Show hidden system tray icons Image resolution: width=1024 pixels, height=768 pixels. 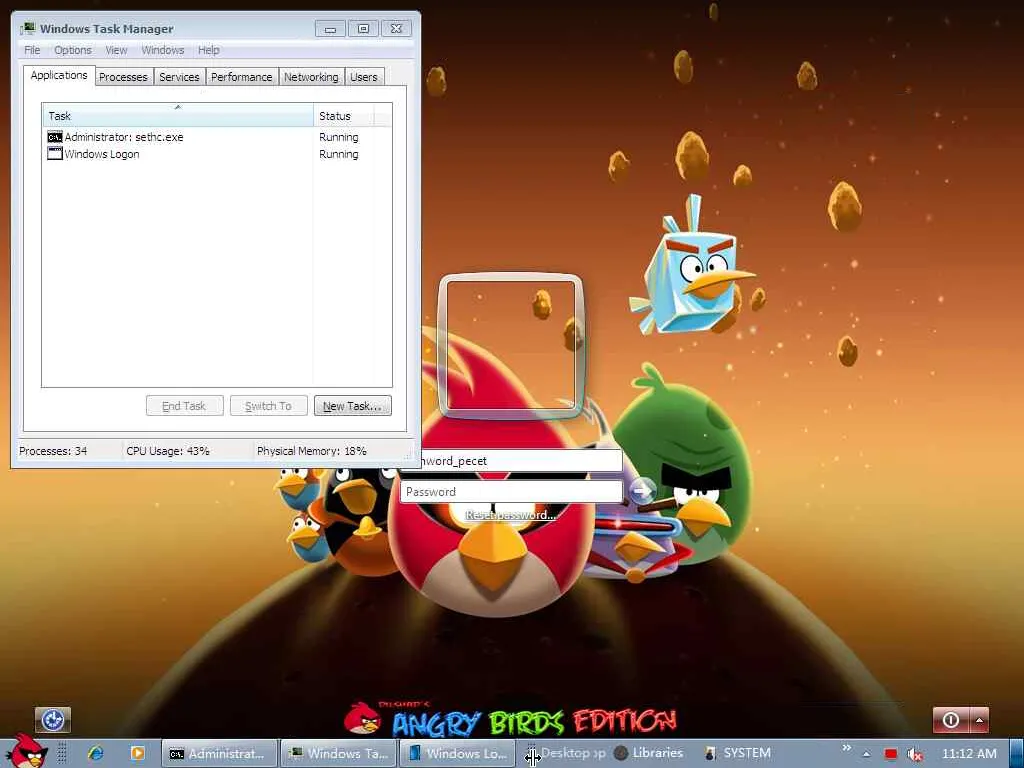tap(867, 754)
